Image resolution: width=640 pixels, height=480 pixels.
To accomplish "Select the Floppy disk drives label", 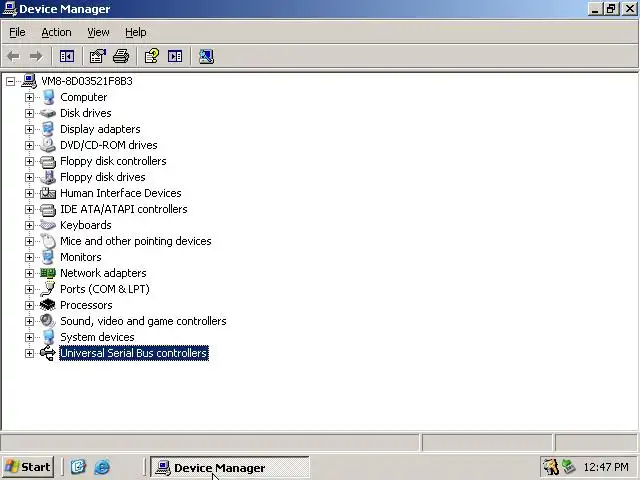I will (102, 177).
